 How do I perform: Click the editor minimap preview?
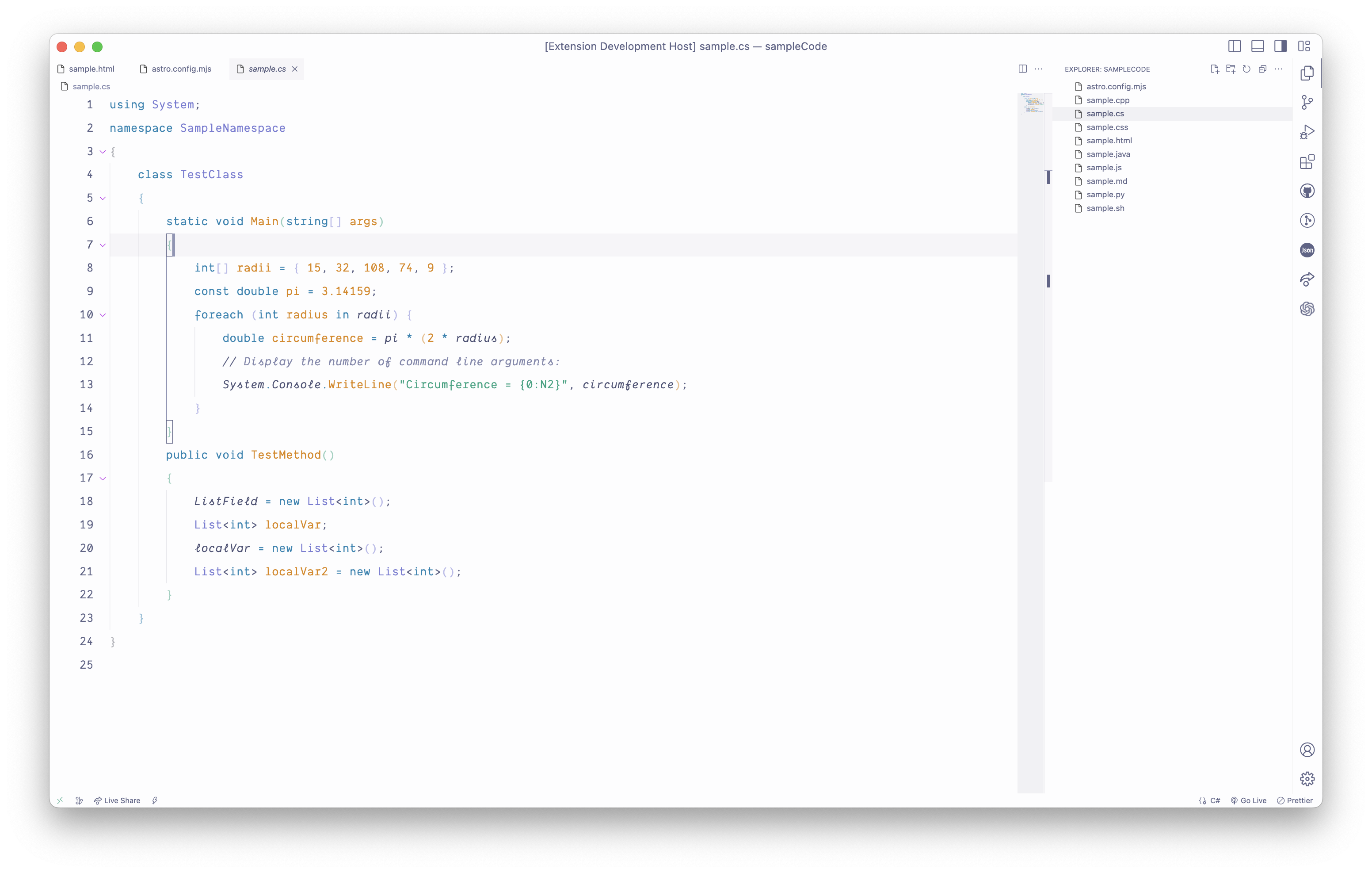click(1032, 103)
